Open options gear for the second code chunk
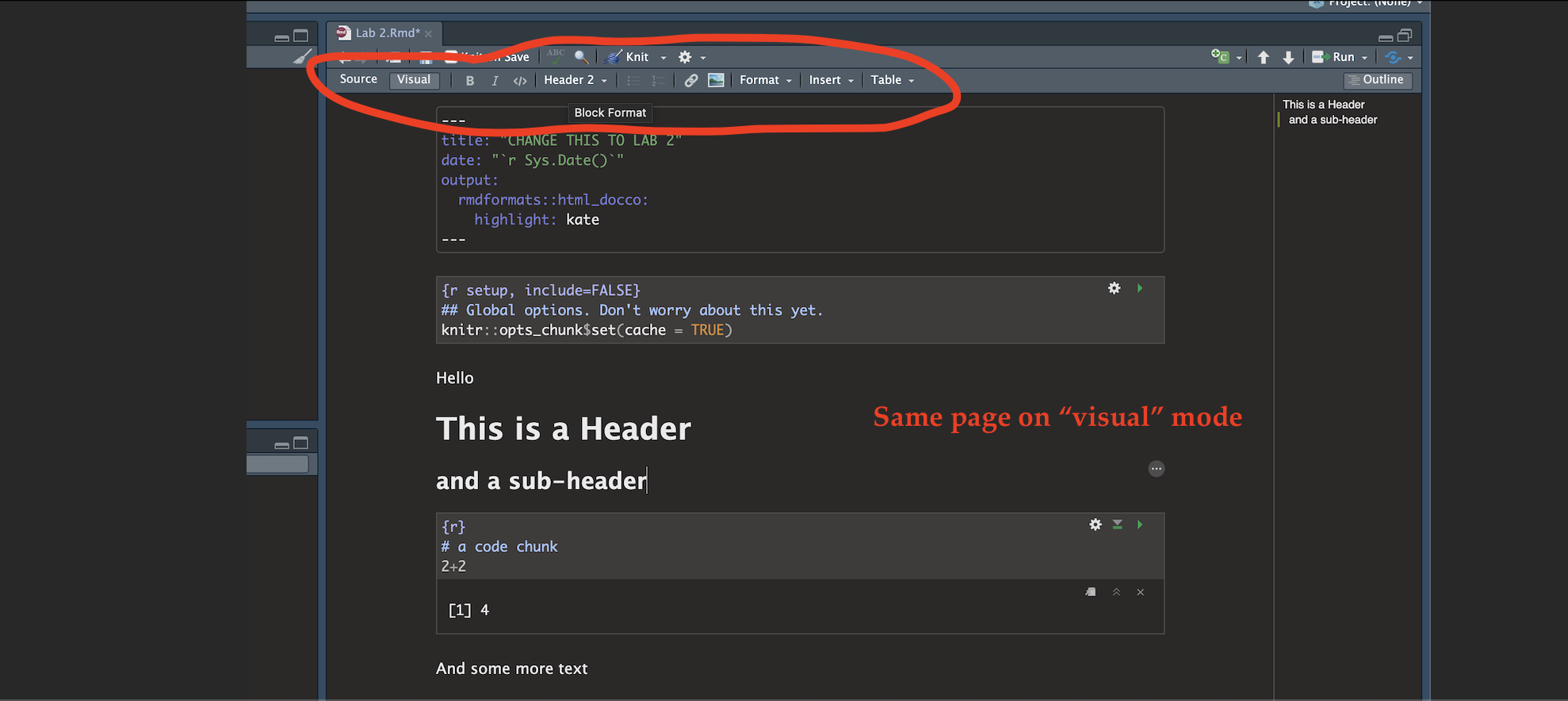The width and height of the screenshot is (1568, 701). click(x=1096, y=525)
